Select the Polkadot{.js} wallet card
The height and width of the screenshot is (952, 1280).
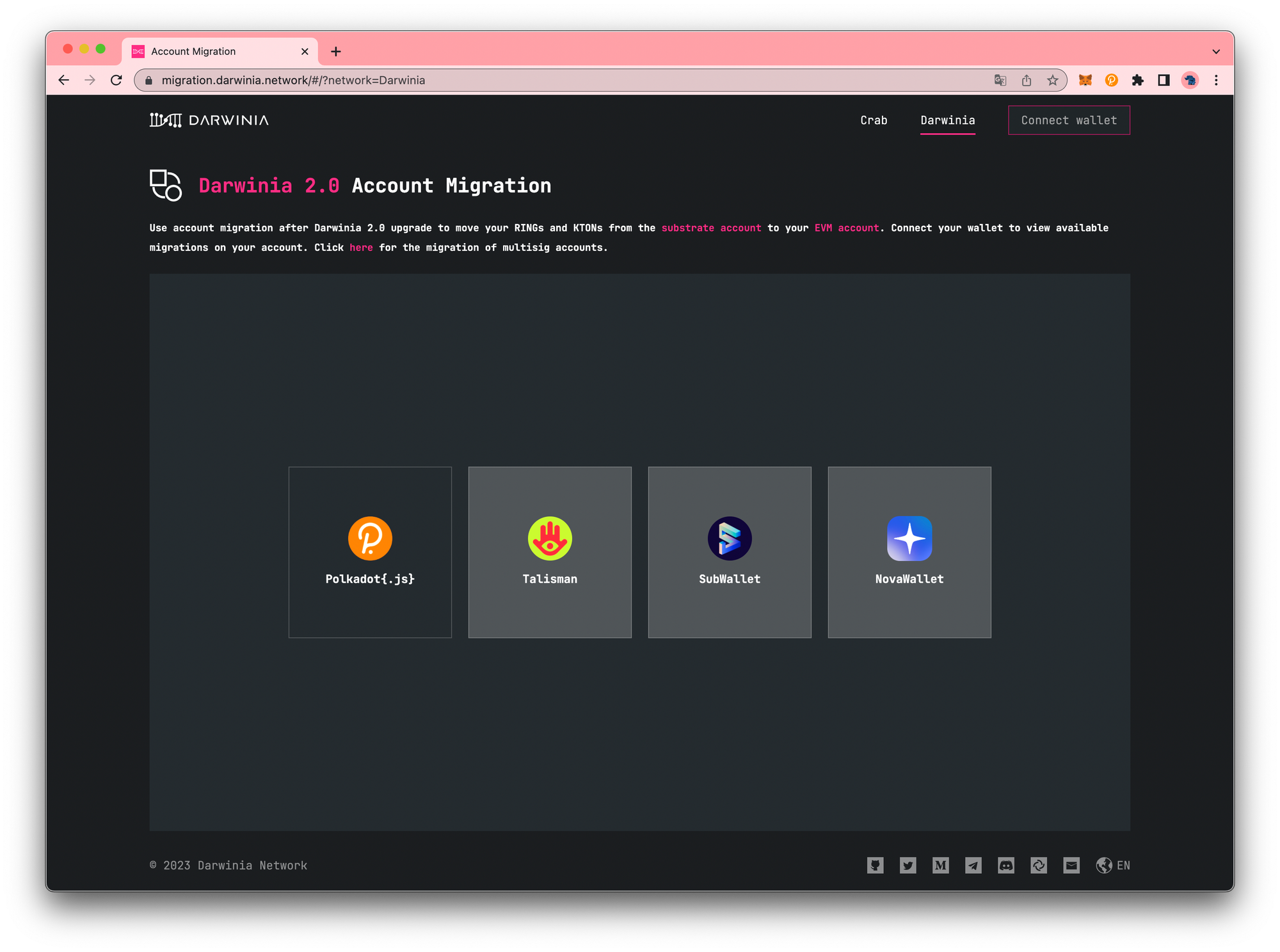(x=370, y=551)
